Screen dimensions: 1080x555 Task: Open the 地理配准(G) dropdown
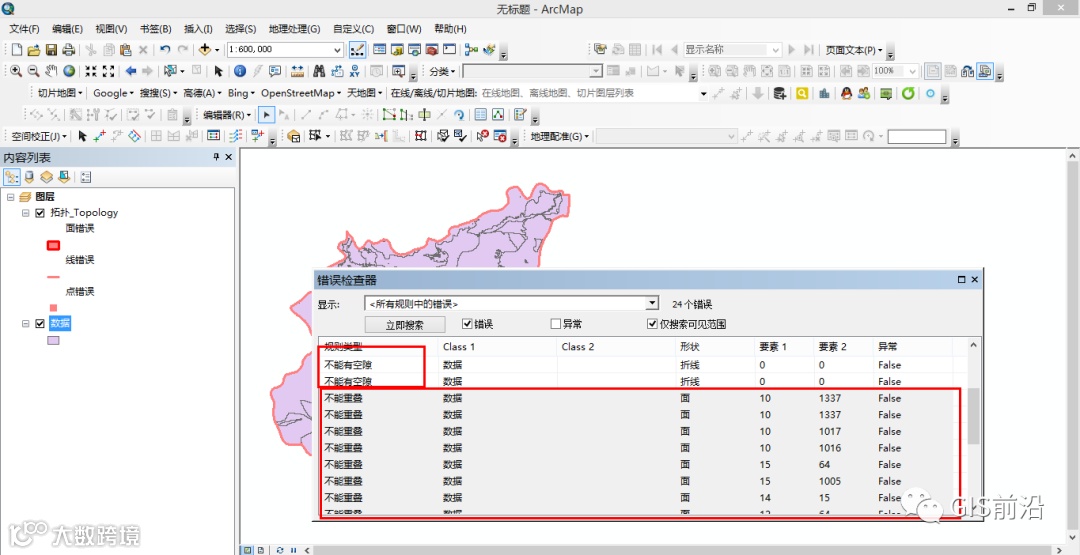559,136
